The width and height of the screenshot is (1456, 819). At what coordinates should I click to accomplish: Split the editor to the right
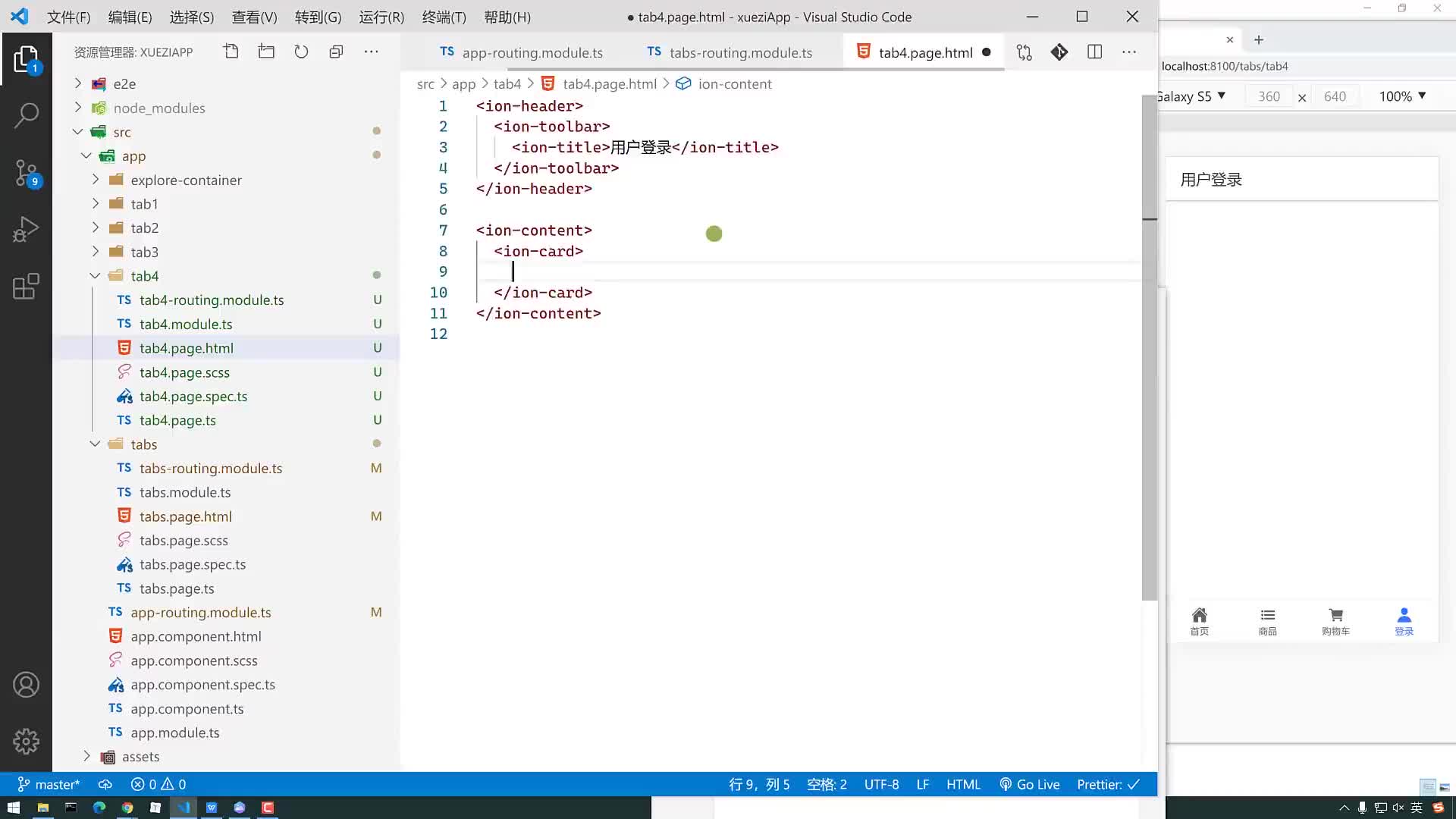(1094, 52)
